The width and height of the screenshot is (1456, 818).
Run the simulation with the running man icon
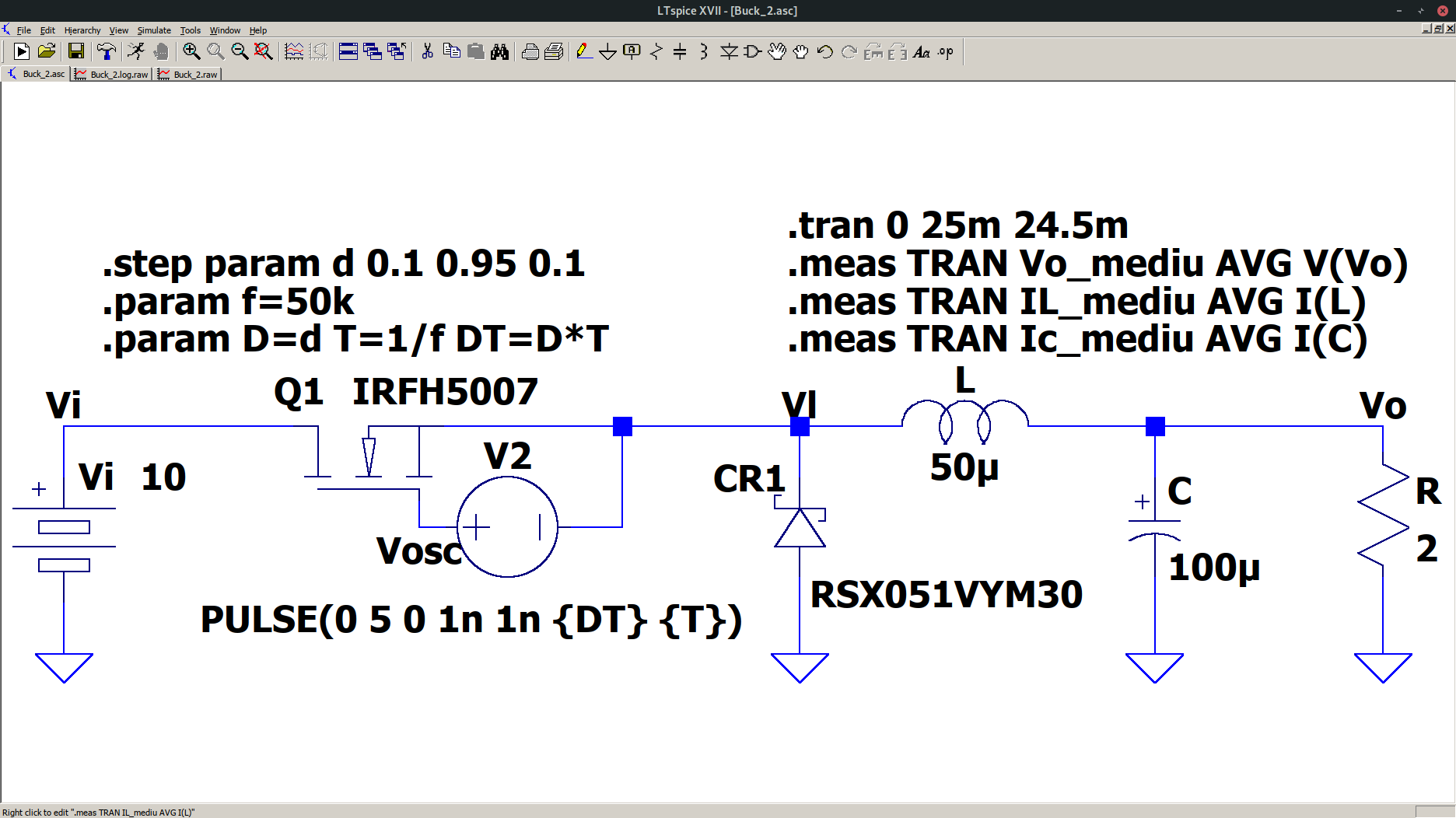136,51
